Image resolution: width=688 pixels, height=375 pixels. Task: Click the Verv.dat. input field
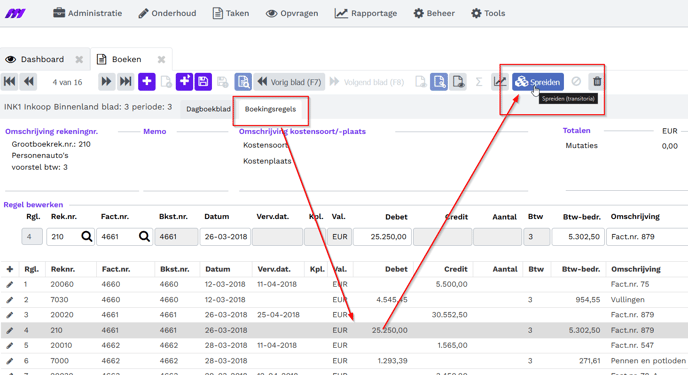(277, 236)
